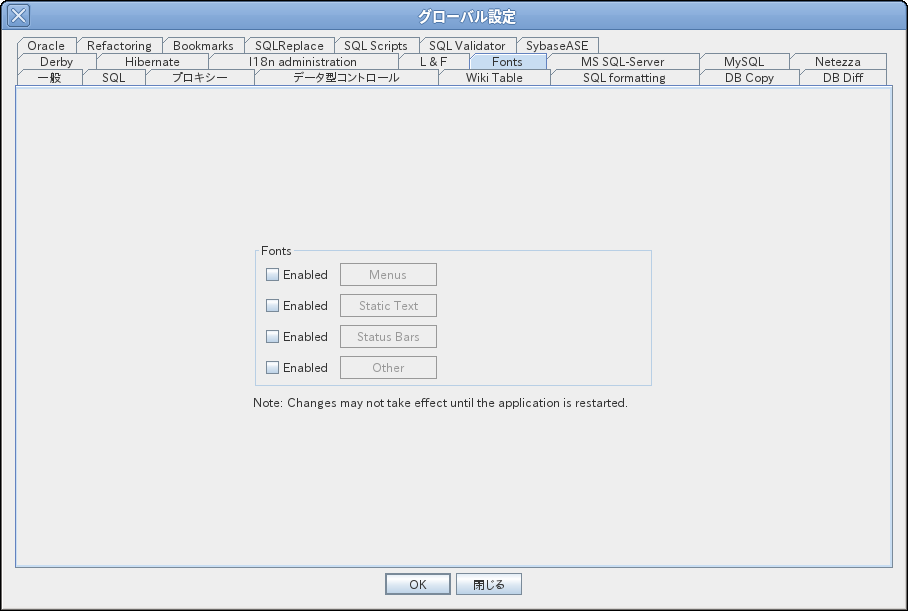
Task: Select the SQL tab
Action: click(x=114, y=78)
